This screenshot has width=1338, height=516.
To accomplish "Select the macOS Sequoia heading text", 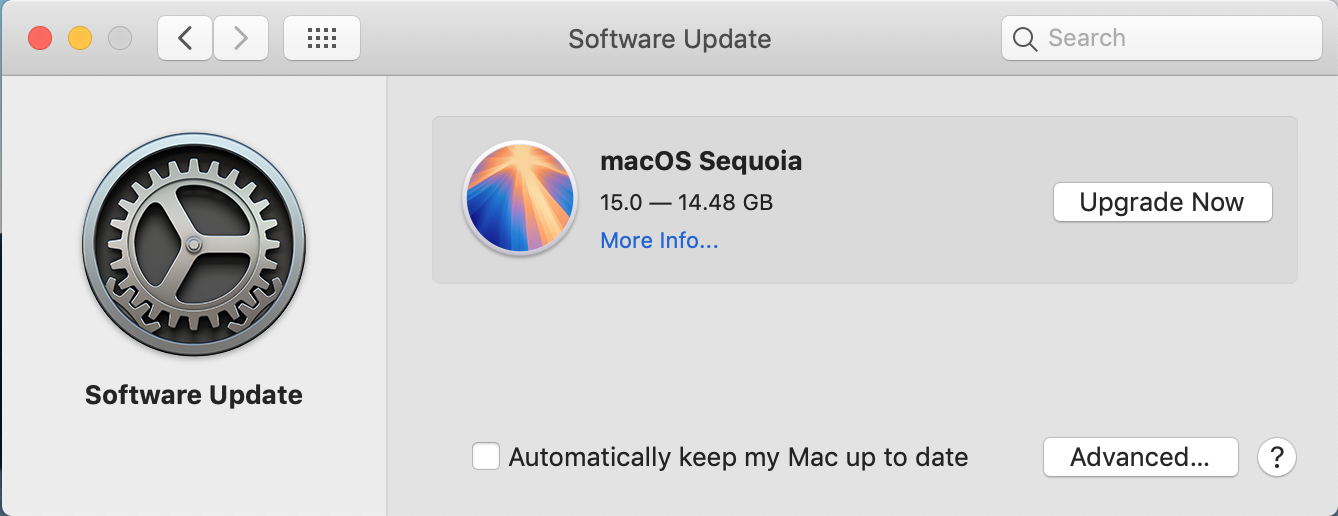I will point(701,161).
